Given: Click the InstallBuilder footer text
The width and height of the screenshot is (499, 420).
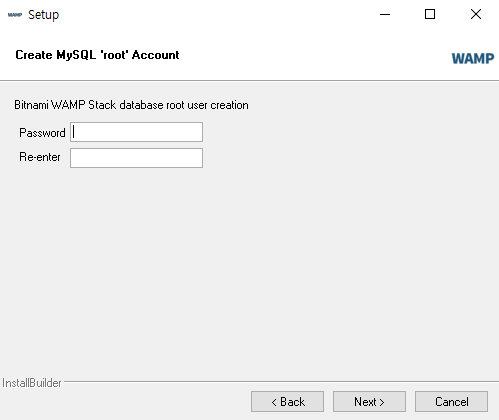Looking at the screenshot, I should pos(32,383).
